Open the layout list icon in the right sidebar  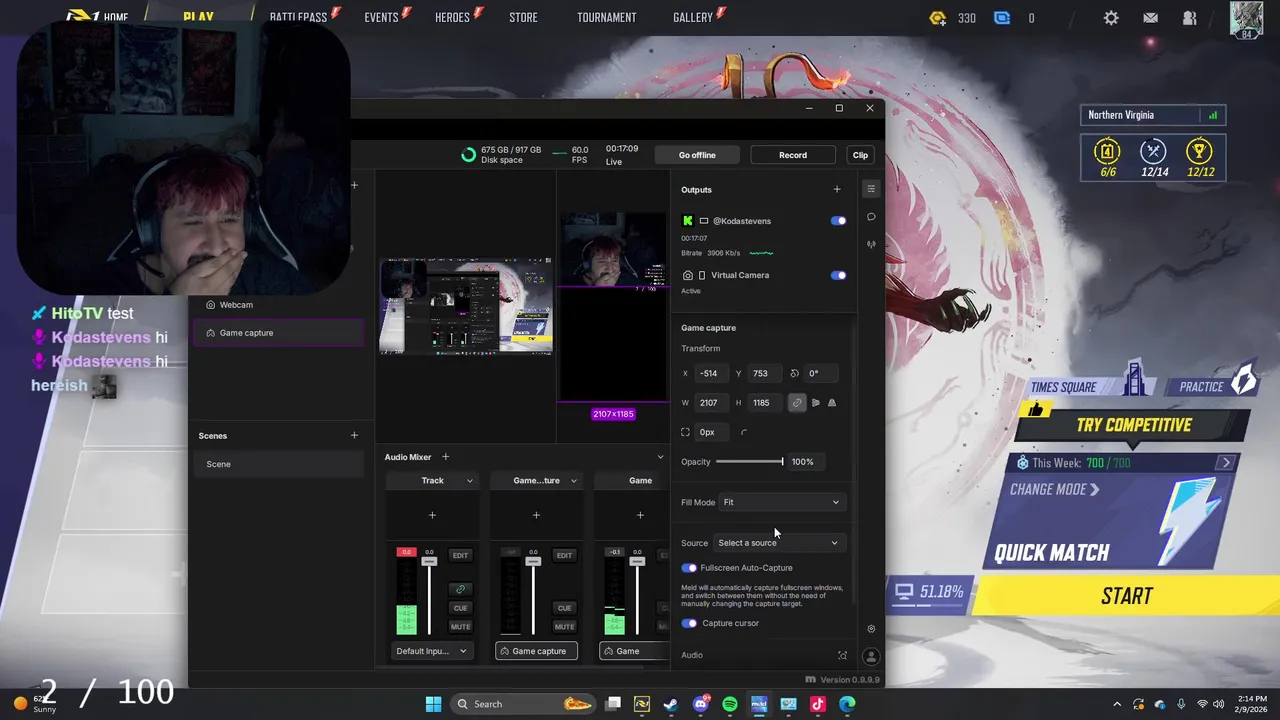point(871,189)
